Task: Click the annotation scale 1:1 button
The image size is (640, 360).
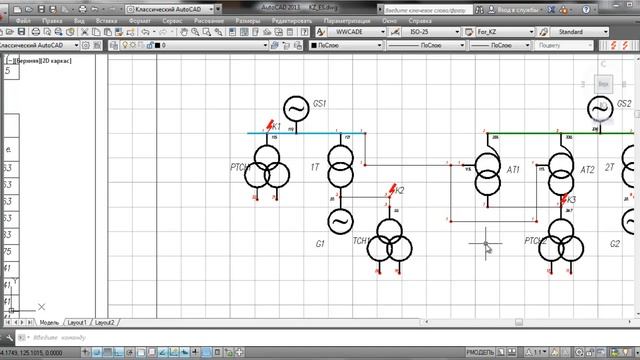Action: point(537,352)
